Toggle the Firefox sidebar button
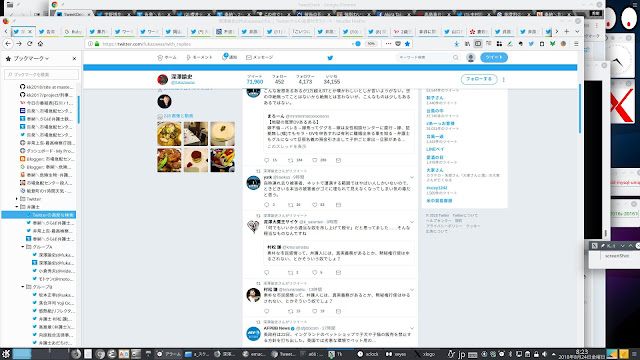The image size is (640, 360). point(478,44)
